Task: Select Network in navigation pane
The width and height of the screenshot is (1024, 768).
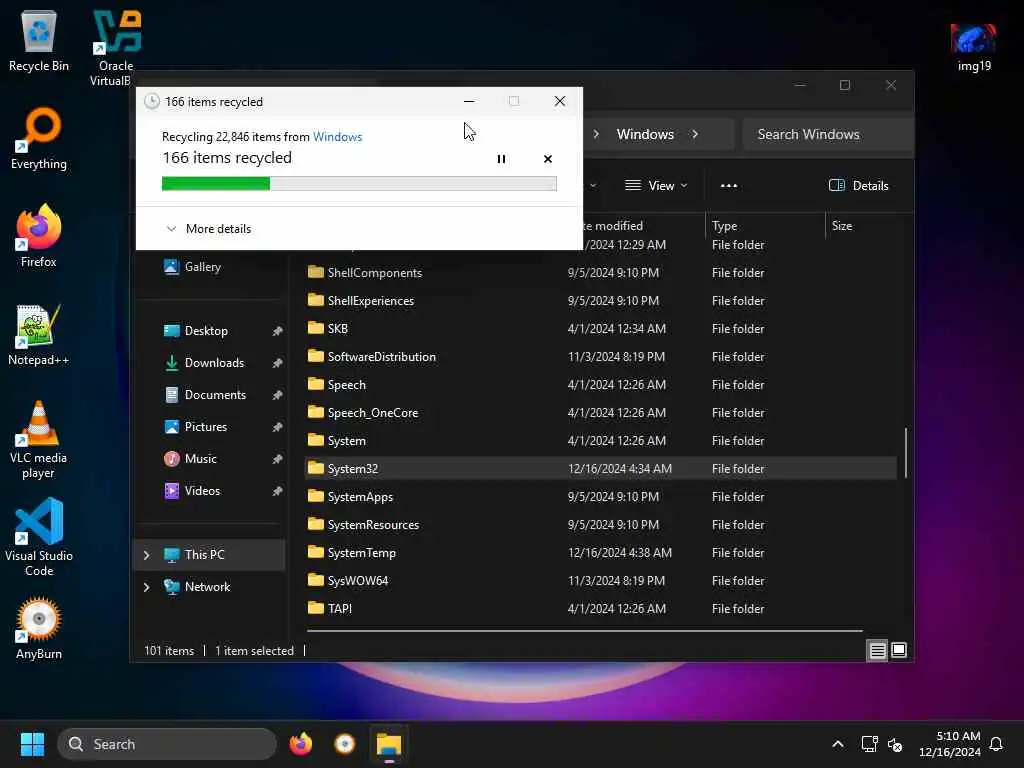Action: (x=210, y=586)
